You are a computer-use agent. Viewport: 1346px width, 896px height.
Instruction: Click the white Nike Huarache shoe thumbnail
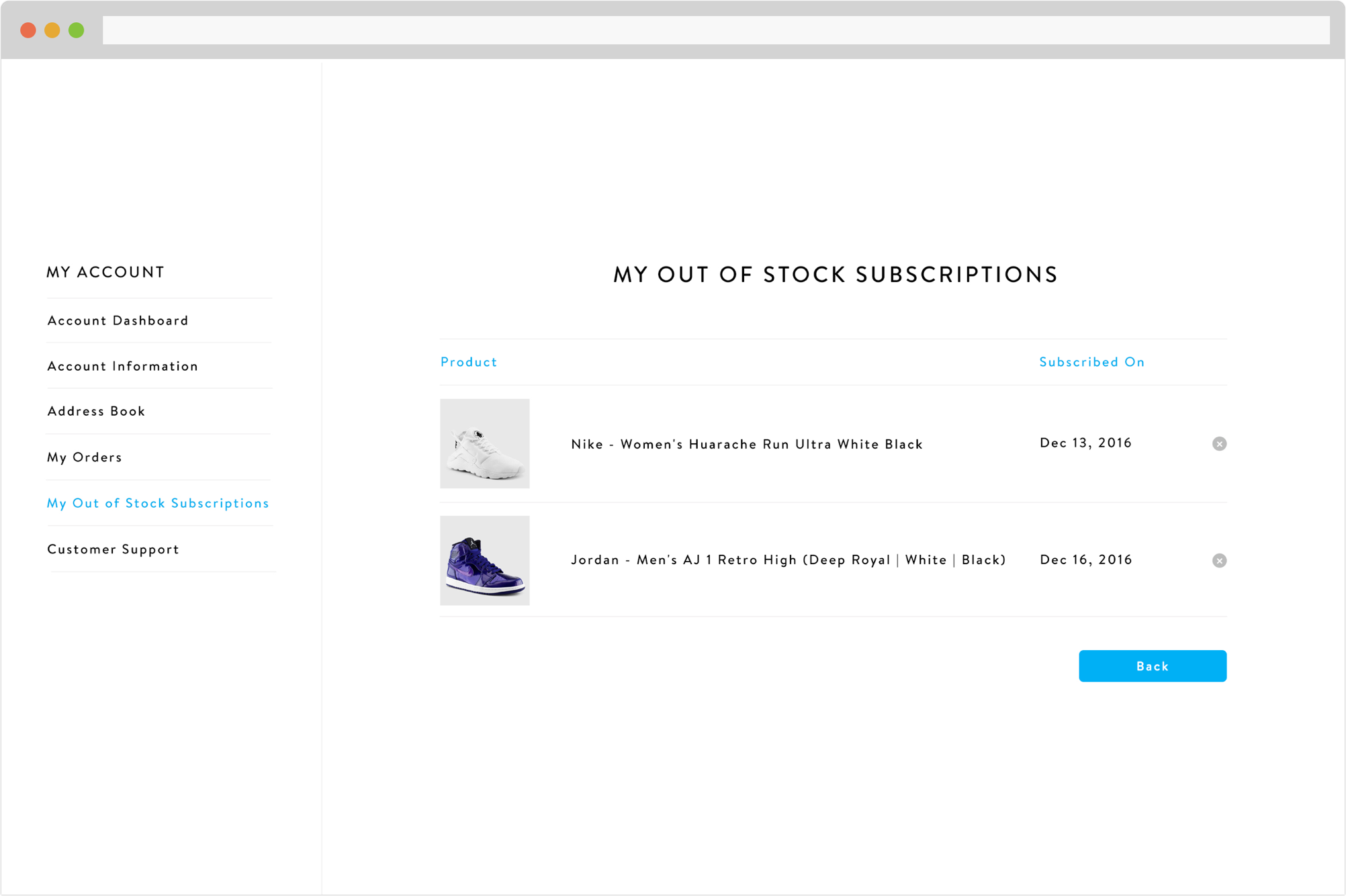[x=485, y=444]
